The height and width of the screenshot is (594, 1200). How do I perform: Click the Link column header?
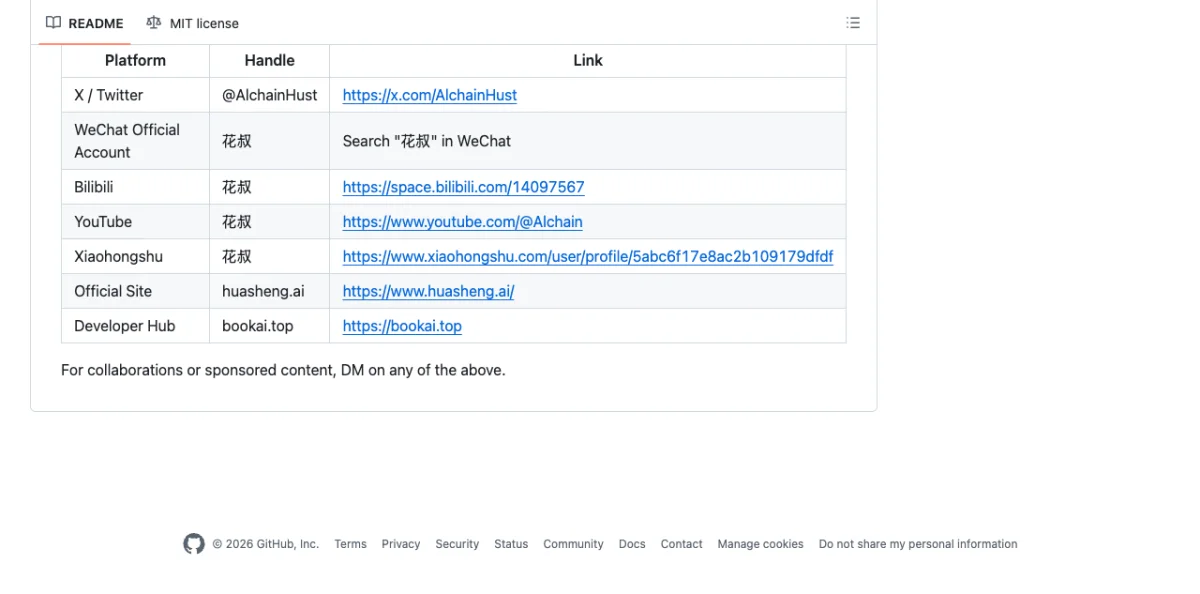pos(588,60)
